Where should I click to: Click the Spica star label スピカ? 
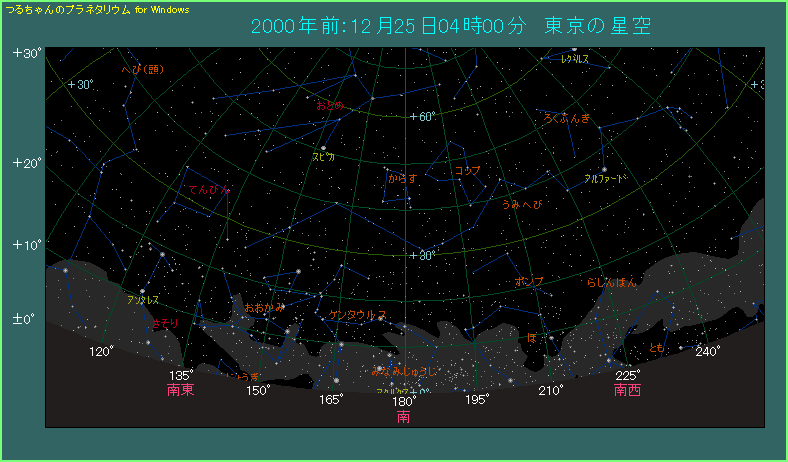[x=325, y=157]
